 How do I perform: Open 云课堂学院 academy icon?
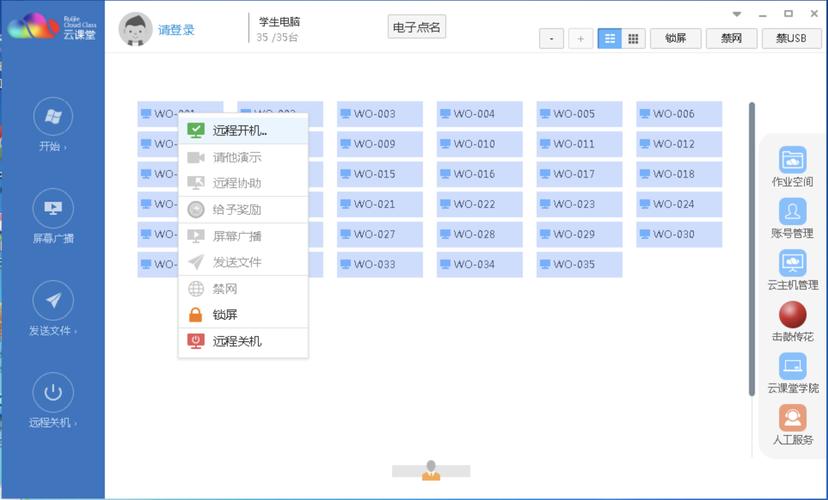tap(792, 366)
